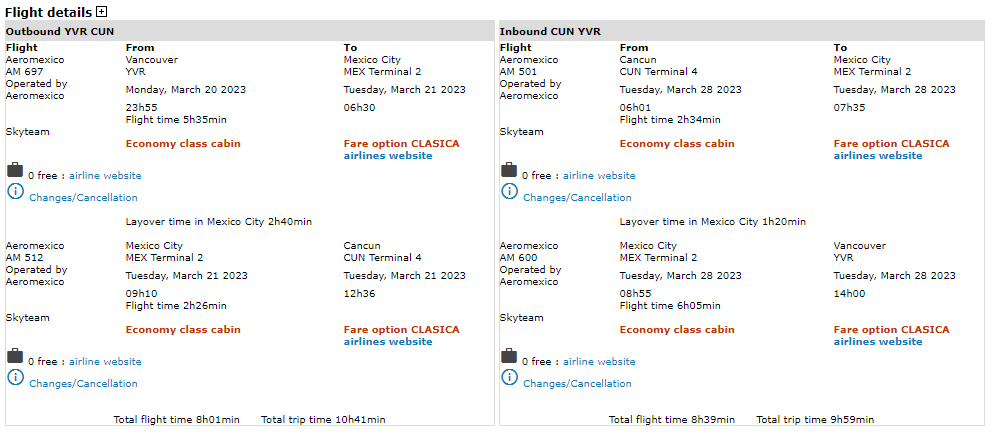Click the info icon for flight AM 501
The image size is (992, 434).
(509, 191)
